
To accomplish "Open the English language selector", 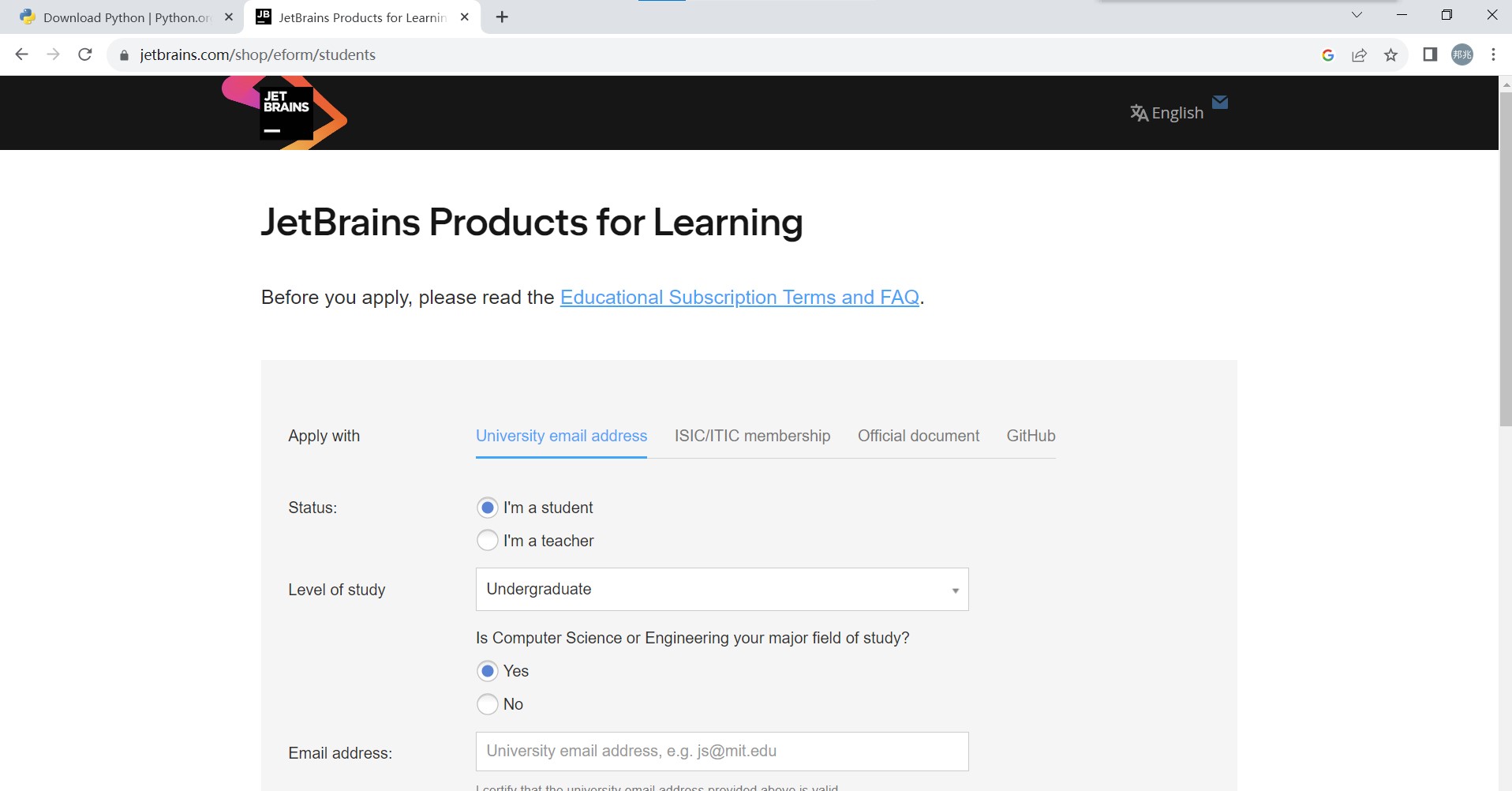I will pos(1166,113).
